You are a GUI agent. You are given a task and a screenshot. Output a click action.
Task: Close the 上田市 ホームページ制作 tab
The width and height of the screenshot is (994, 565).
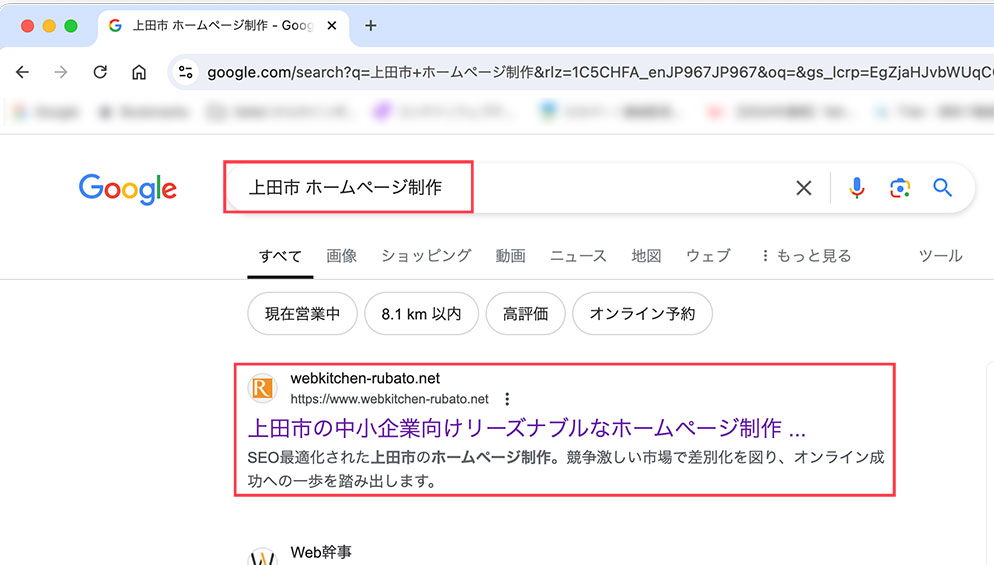point(332,26)
